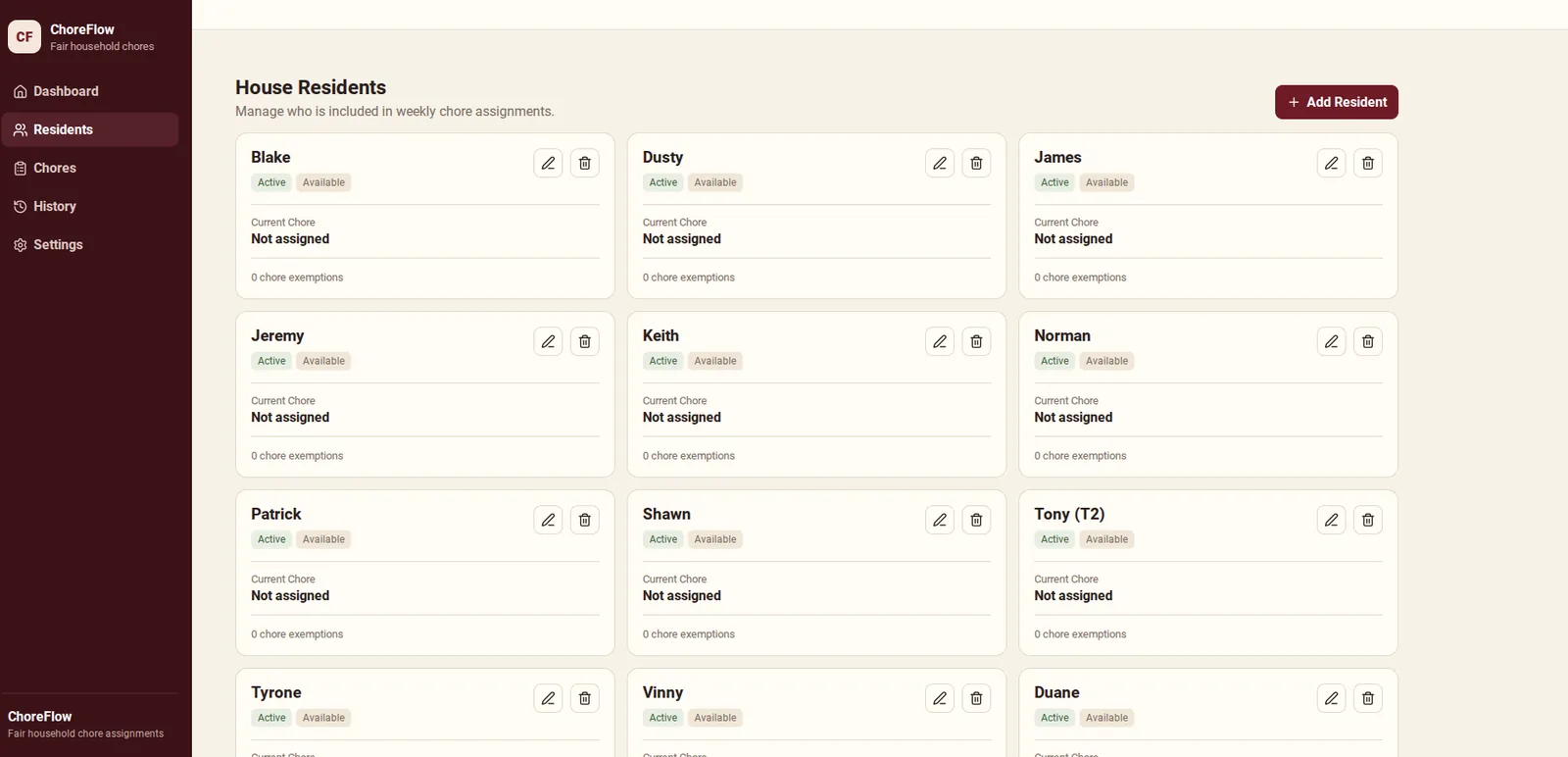Click Dusty's Available badge
Viewport: 1568px width, 757px height.
point(715,182)
